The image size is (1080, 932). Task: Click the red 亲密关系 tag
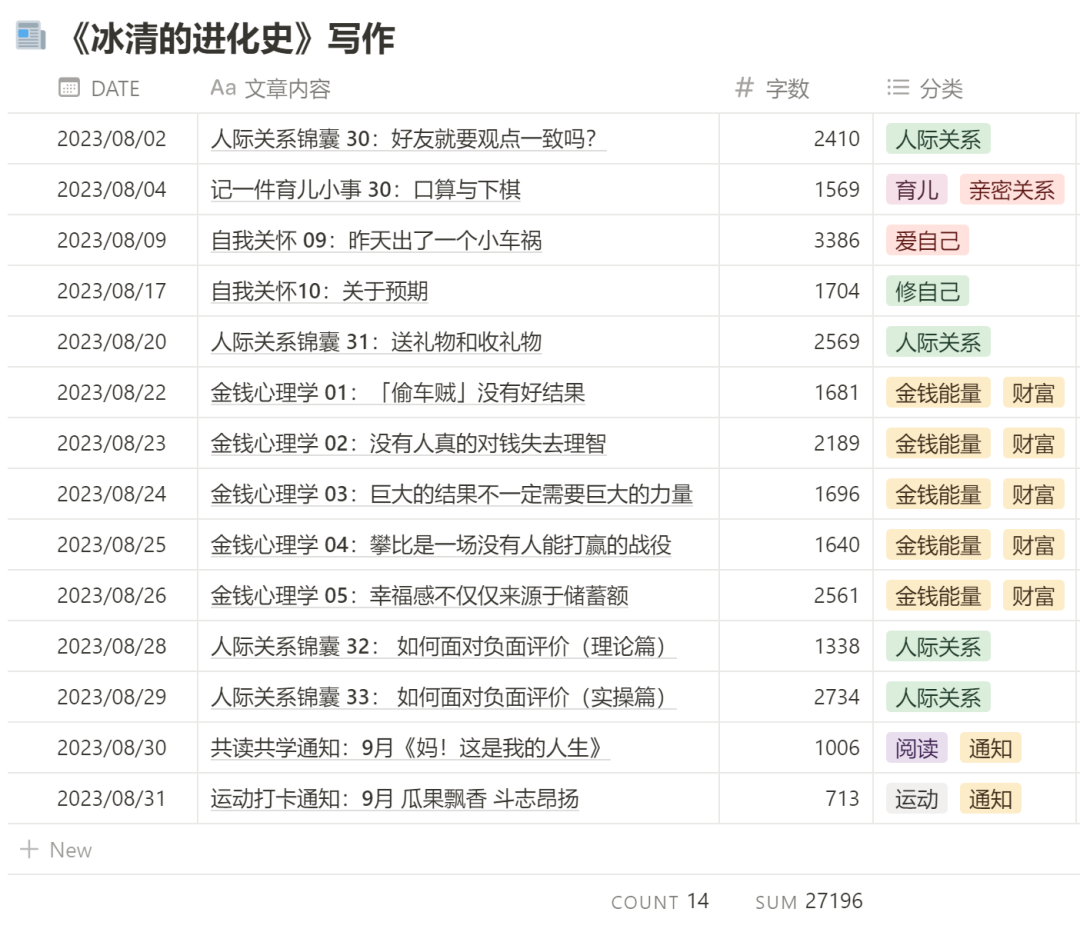click(1011, 189)
